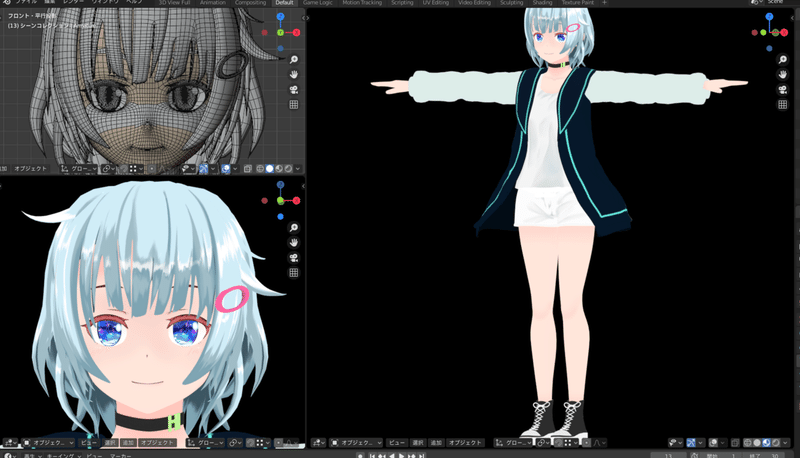Toggle overlays in top-left viewport header
The height and width of the screenshot is (458, 800).
point(226,169)
